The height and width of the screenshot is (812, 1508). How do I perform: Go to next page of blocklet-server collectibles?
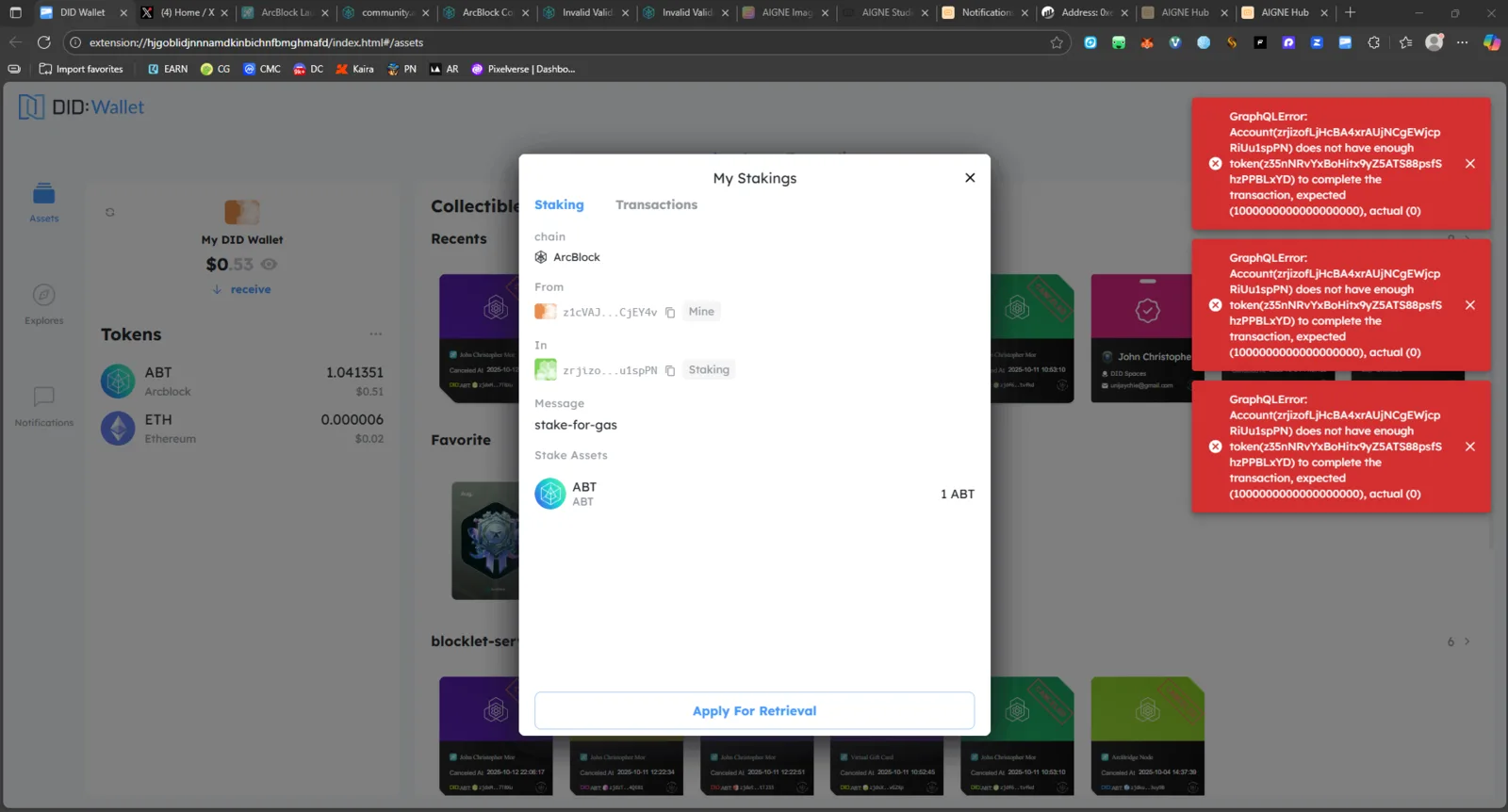click(1467, 642)
